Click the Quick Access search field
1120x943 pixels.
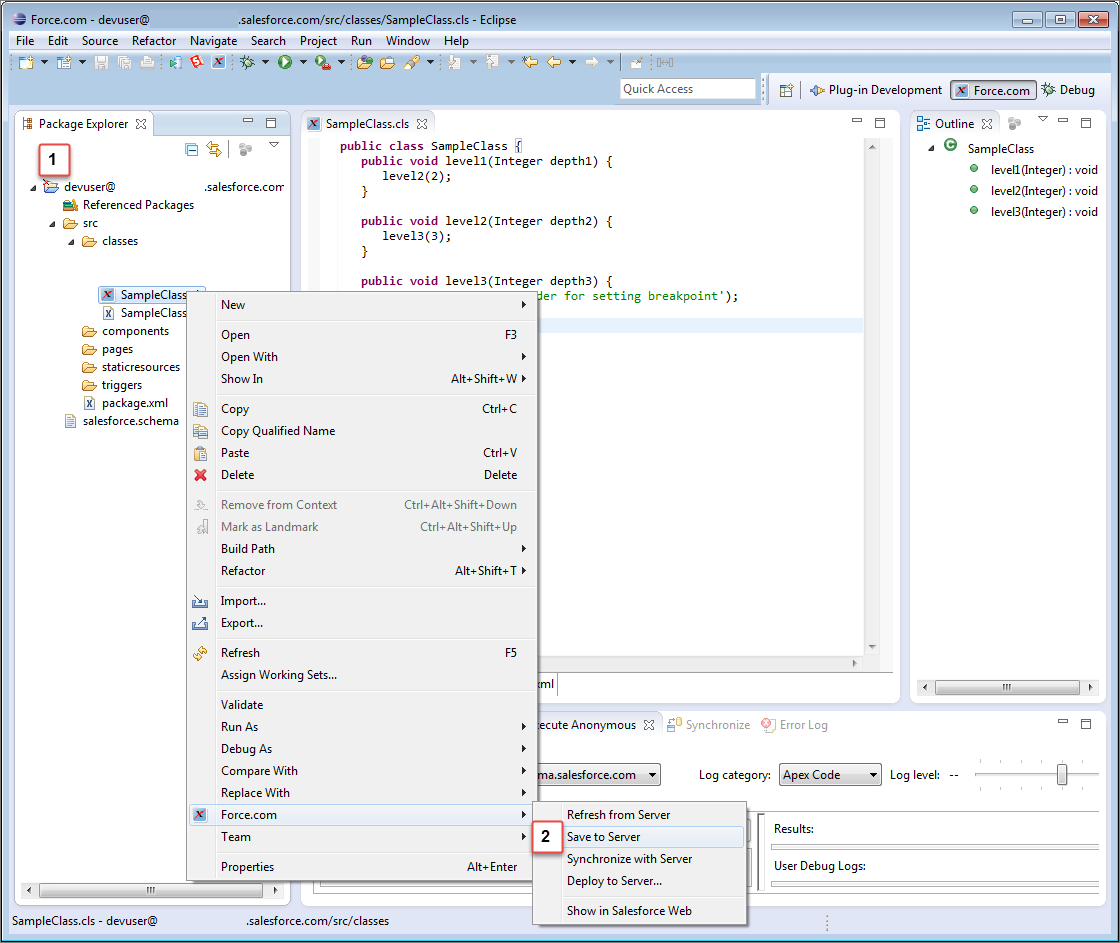tap(688, 89)
